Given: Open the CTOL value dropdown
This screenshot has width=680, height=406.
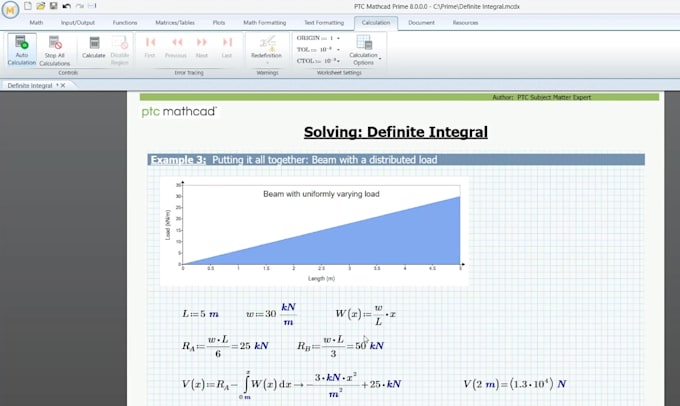Looking at the screenshot, I should [x=338, y=61].
